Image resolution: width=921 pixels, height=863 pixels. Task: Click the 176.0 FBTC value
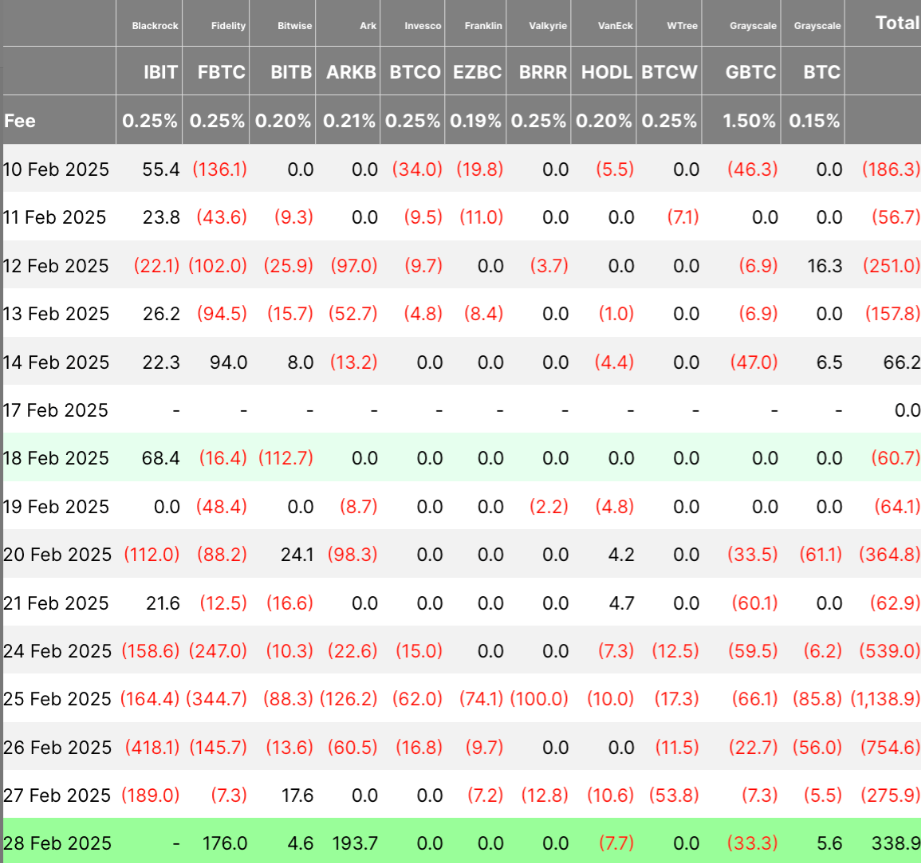pos(225,844)
